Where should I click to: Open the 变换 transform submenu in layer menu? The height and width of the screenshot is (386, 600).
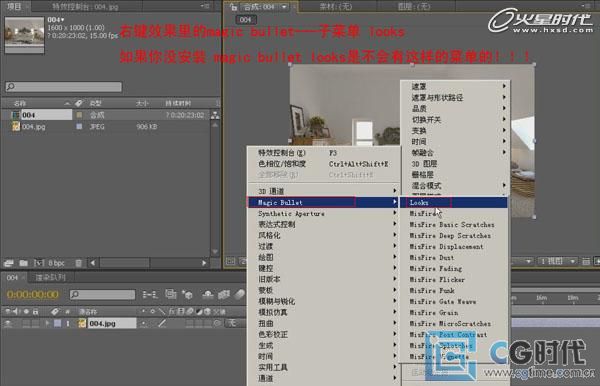tap(455, 130)
